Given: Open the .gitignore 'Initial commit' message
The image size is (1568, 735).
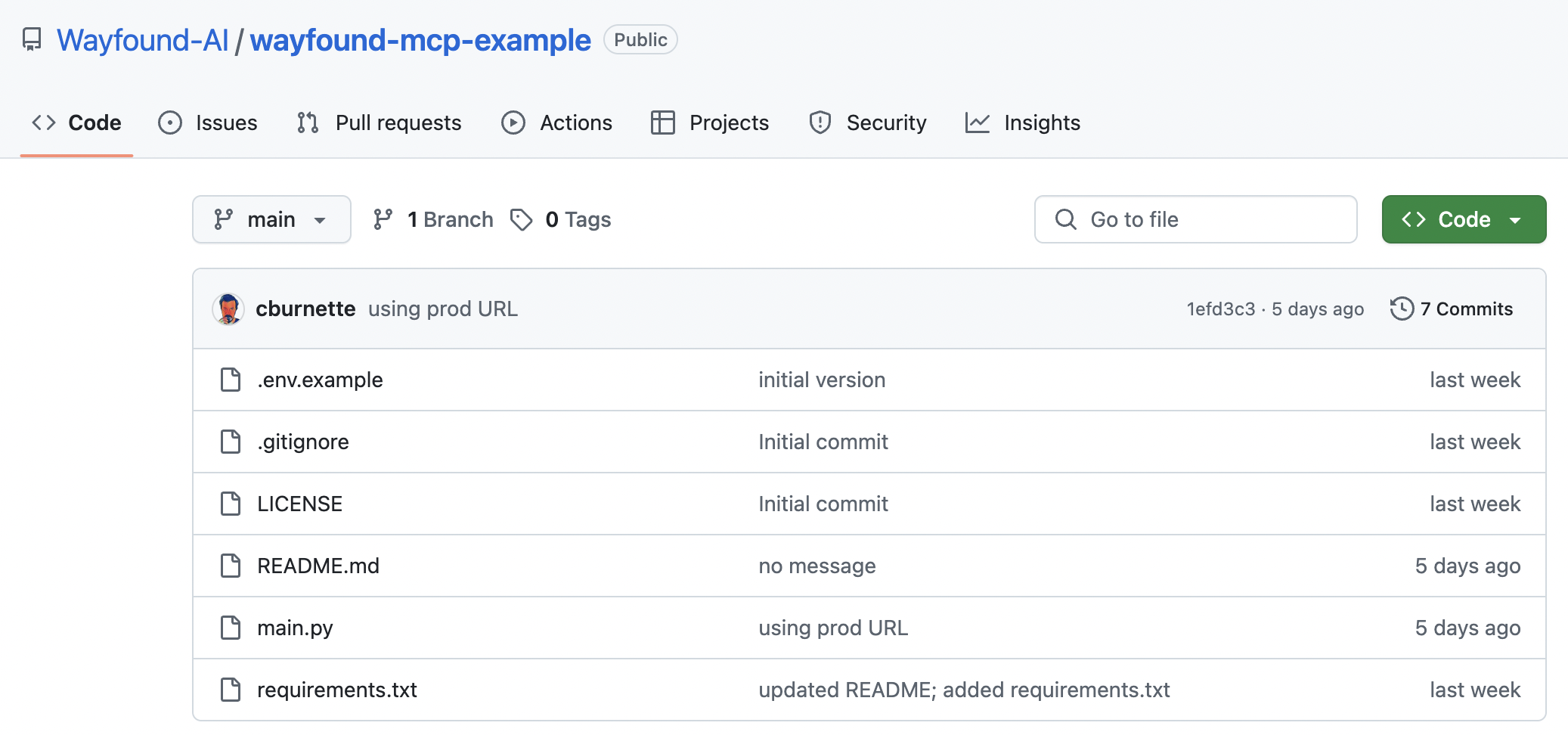Looking at the screenshot, I should pyautogui.click(x=823, y=442).
